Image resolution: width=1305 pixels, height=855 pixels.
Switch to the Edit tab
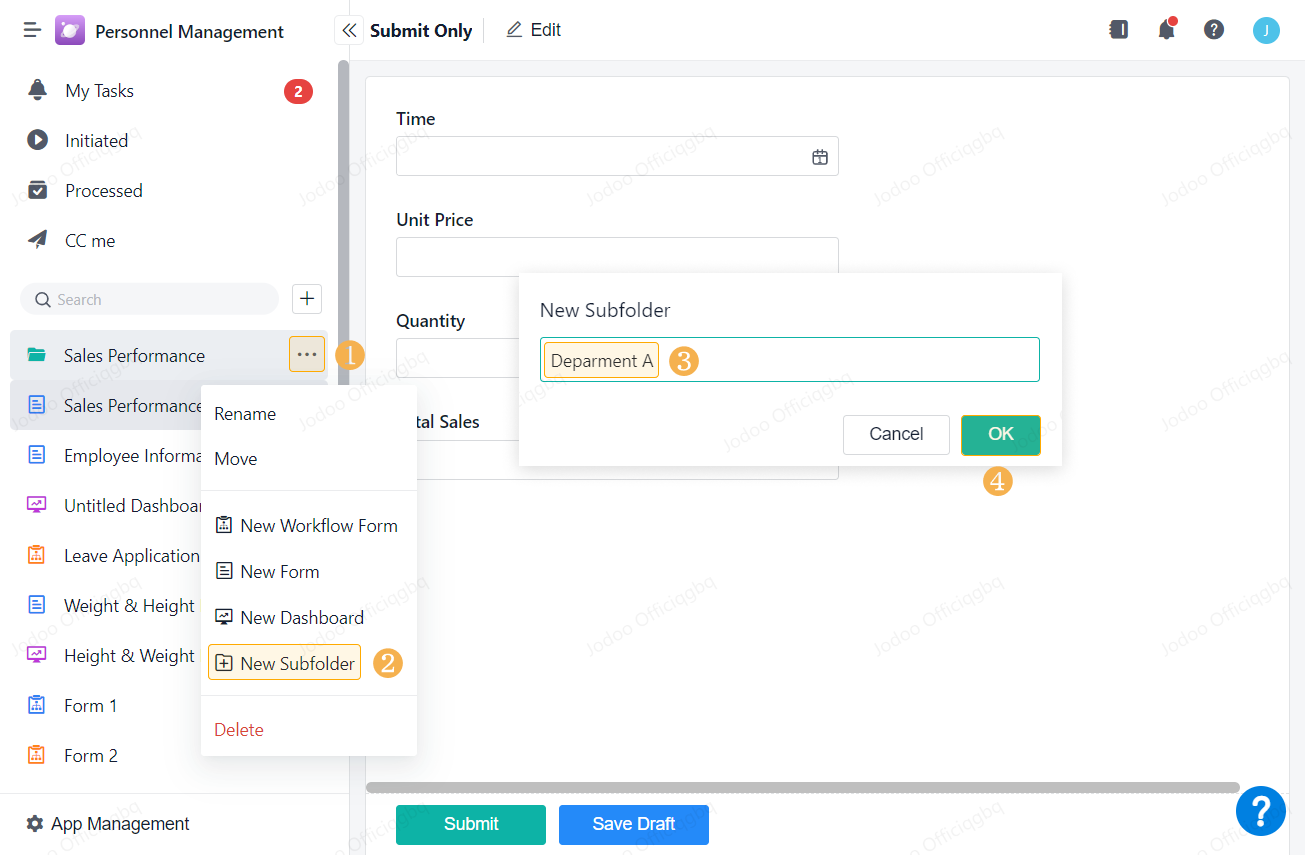tap(533, 29)
